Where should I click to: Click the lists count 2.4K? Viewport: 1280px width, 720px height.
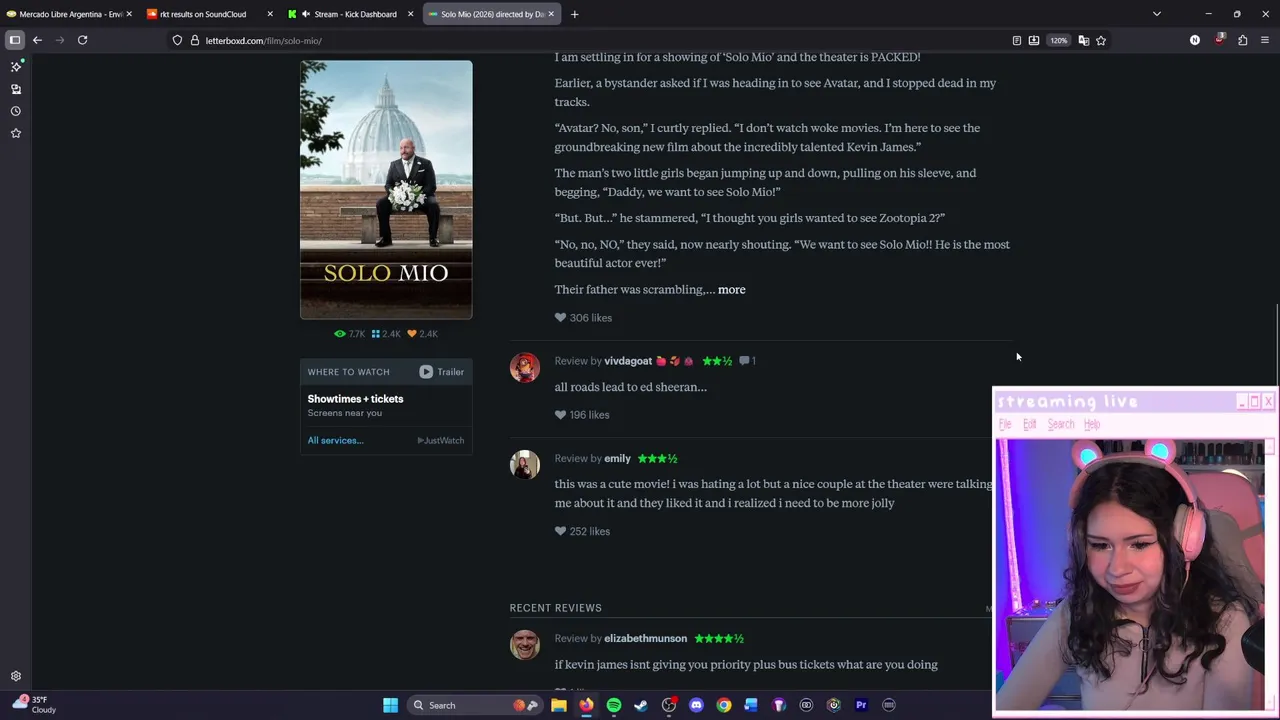385,334
